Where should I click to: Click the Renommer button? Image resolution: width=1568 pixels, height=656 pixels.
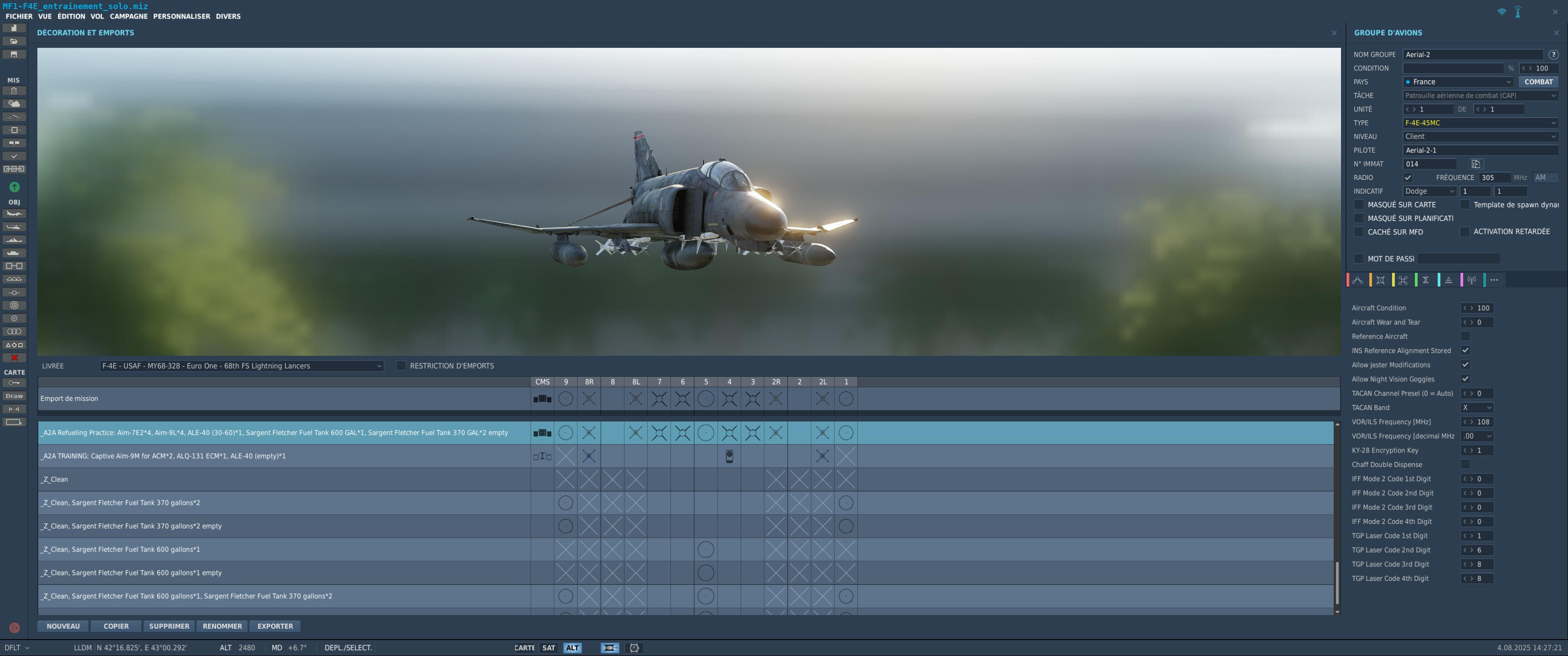point(222,626)
